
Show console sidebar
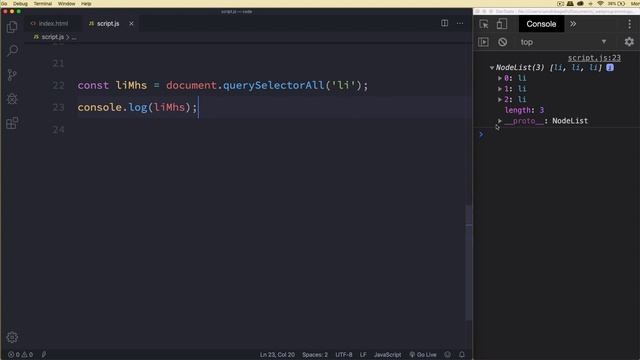(483, 42)
